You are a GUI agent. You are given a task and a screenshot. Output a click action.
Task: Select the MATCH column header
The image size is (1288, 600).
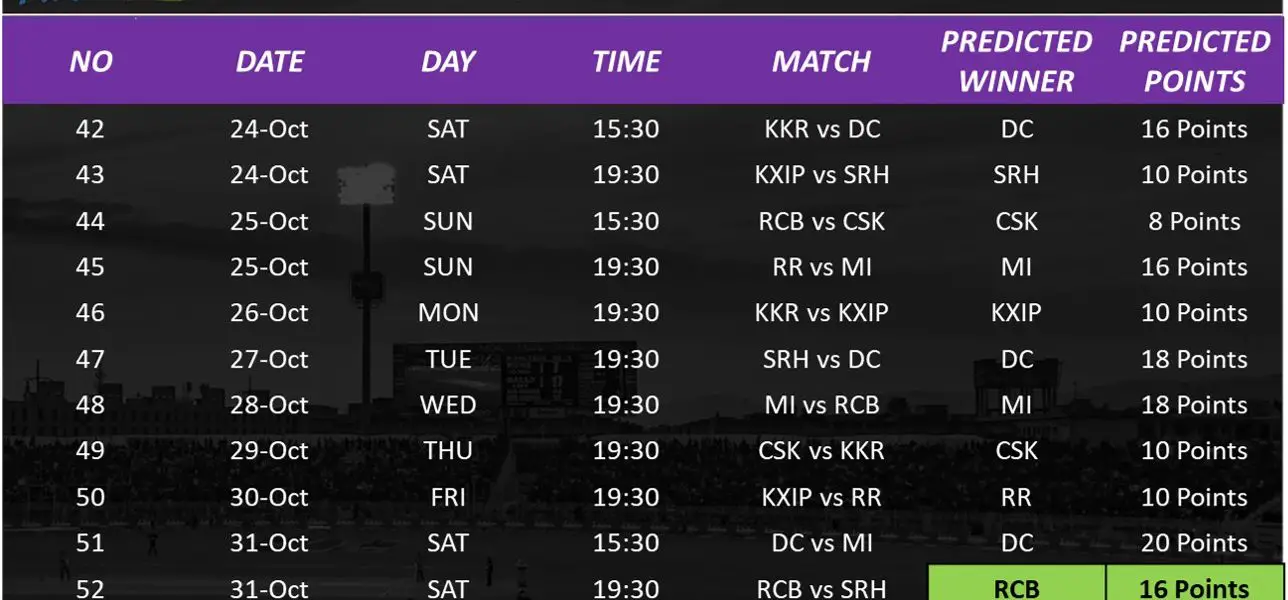[821, 62]
